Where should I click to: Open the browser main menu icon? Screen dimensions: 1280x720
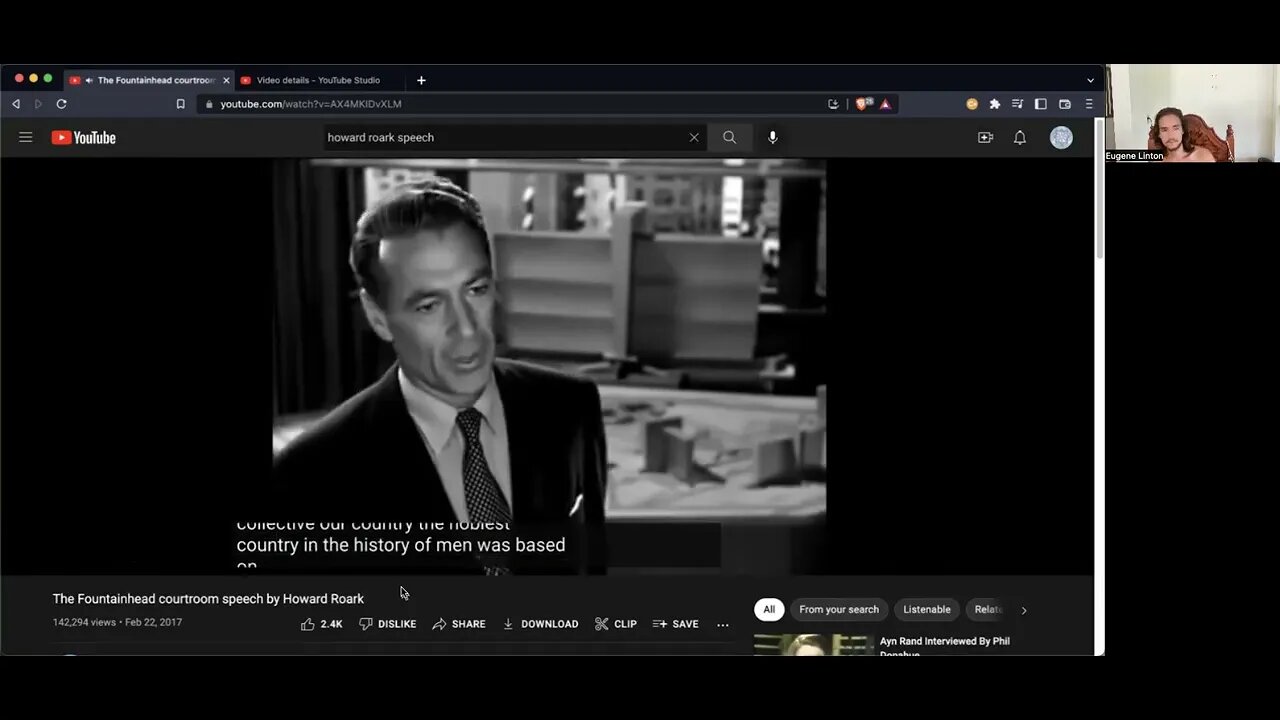[x=1089, y=104]
